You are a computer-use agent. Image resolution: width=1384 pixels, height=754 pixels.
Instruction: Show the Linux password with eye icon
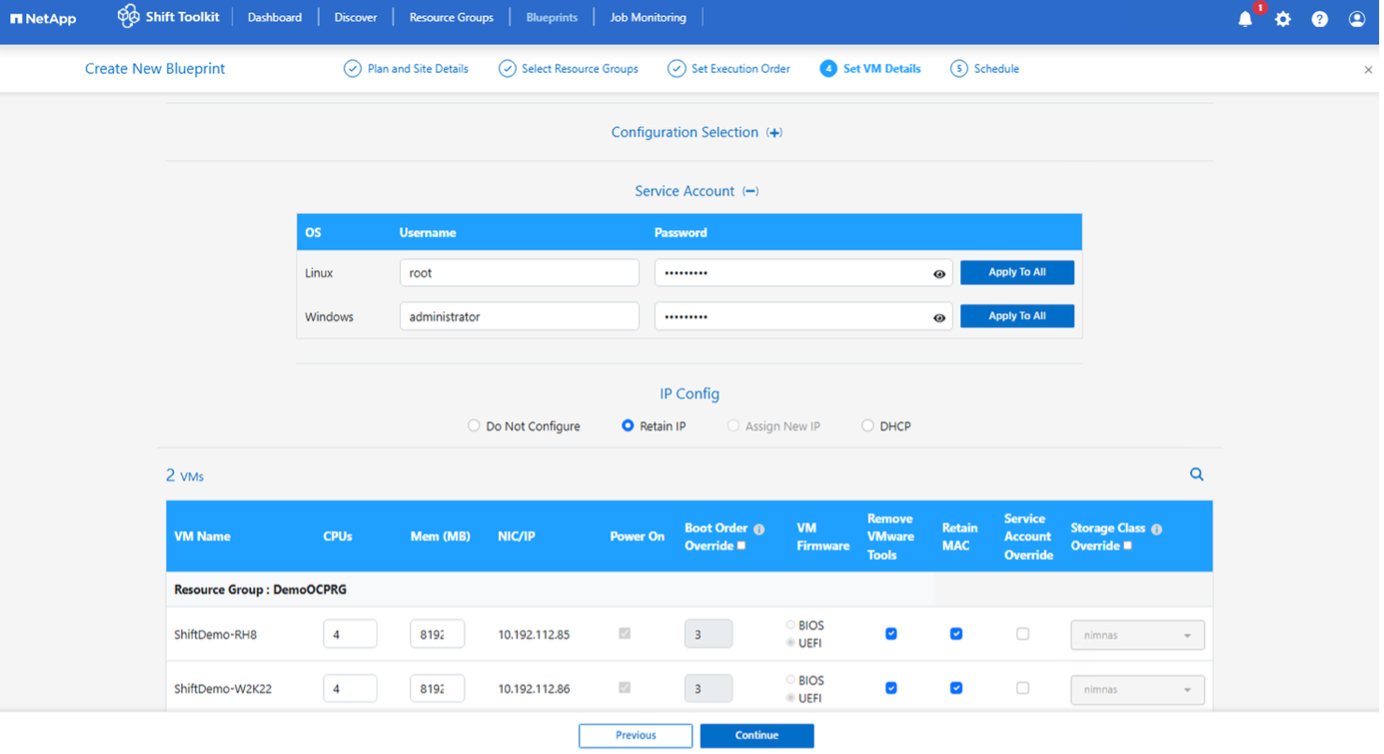click(939, 273)
